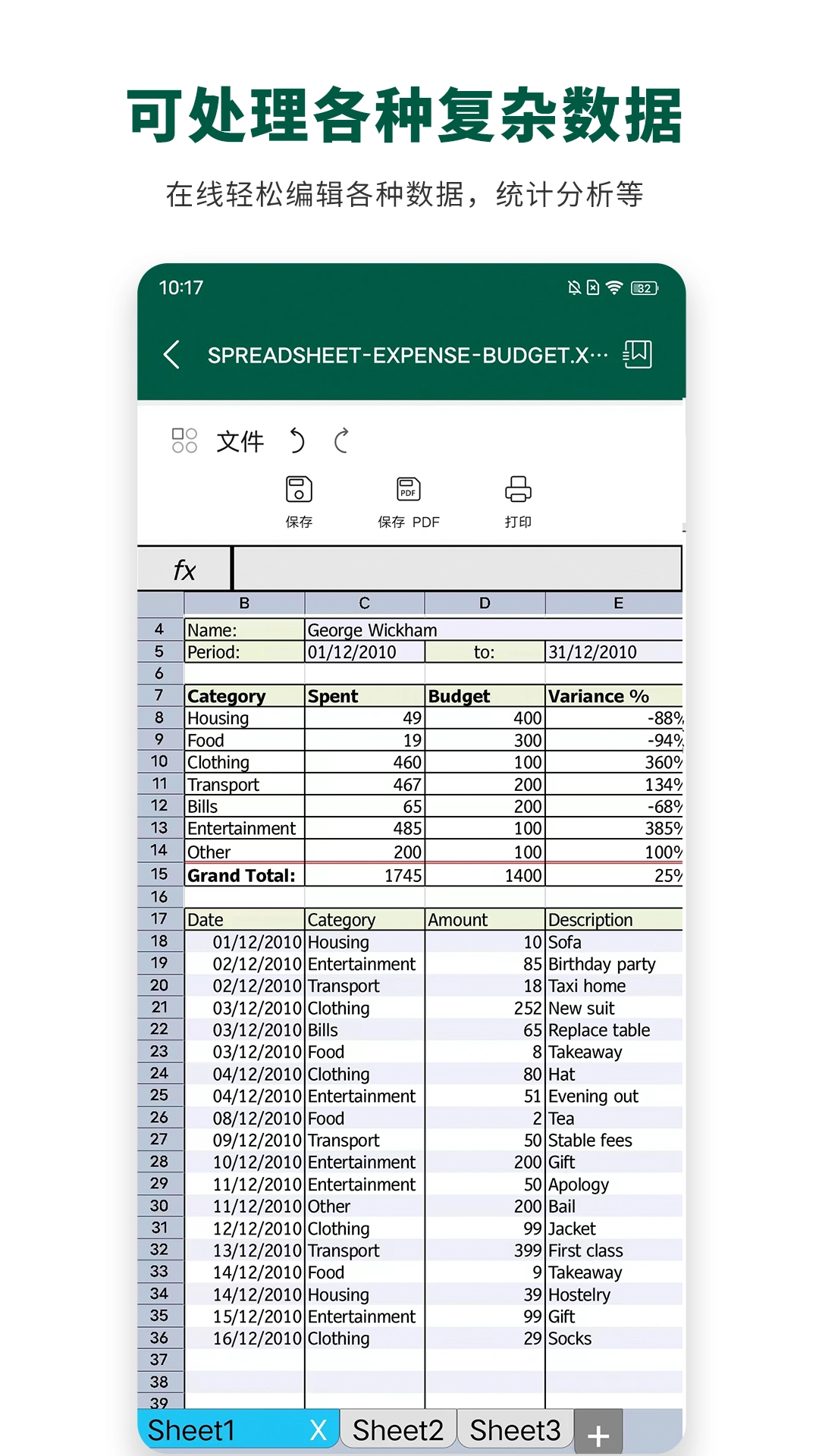Tap the back arrow in header
The height and width of the screenshot is (1456, 819).
tap(172, 355)
